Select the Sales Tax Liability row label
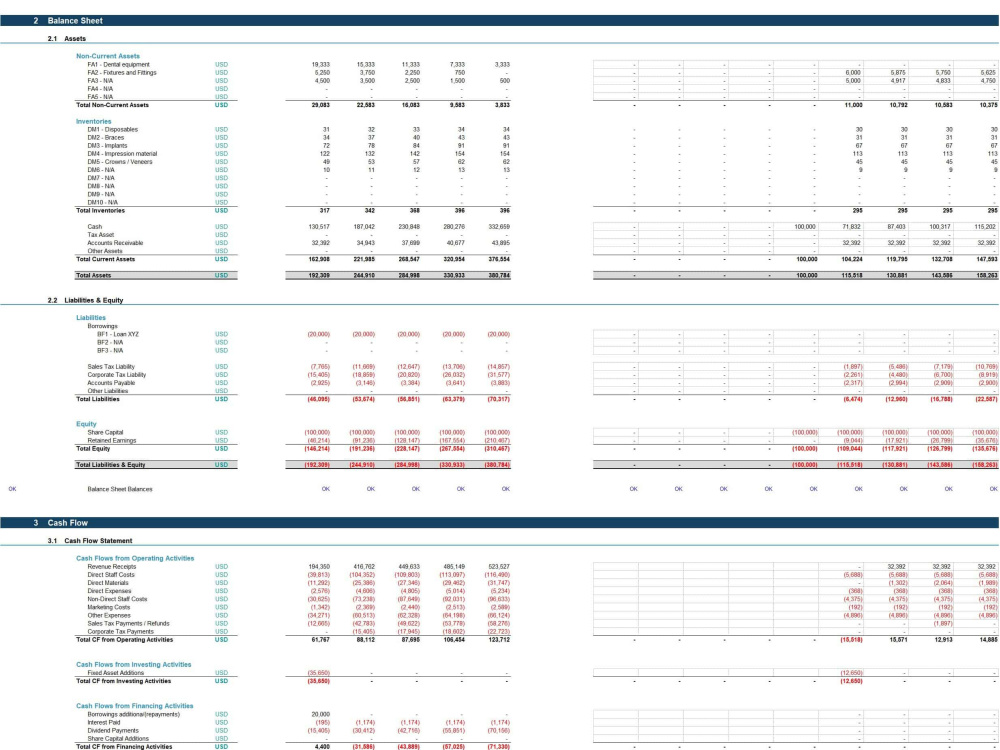This screenshot has width=1000, height=750. [x=111, y=367]
